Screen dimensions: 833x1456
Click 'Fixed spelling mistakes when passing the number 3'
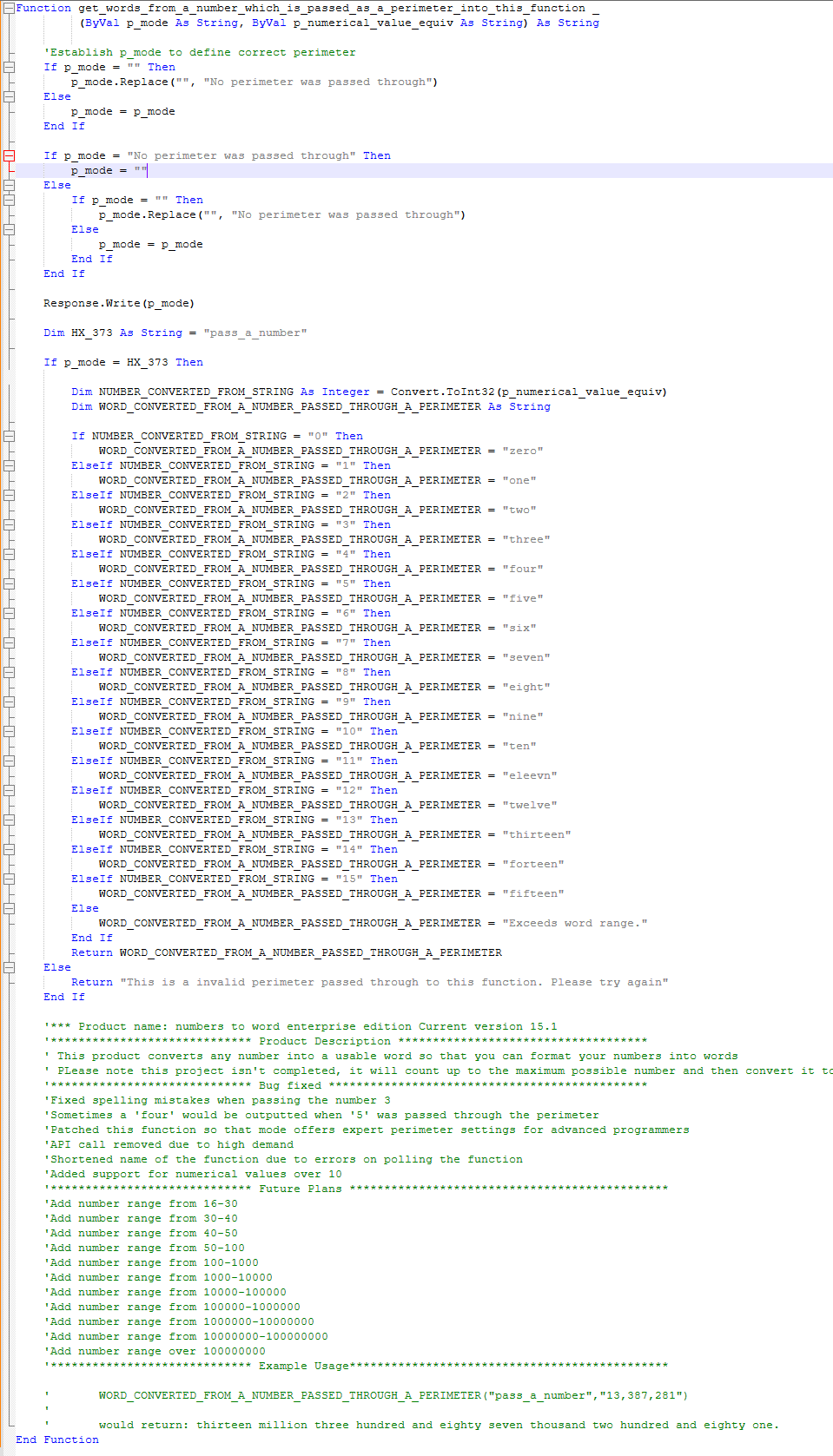217,1100
